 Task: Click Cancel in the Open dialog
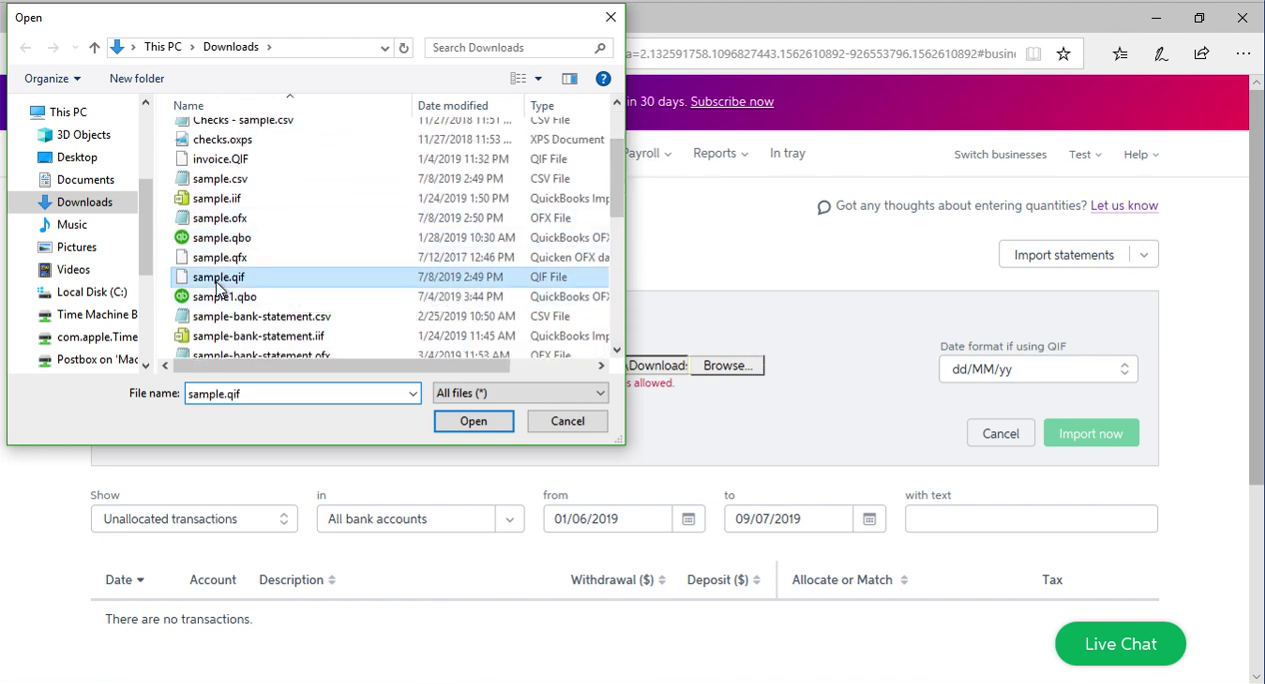[568, 422]
